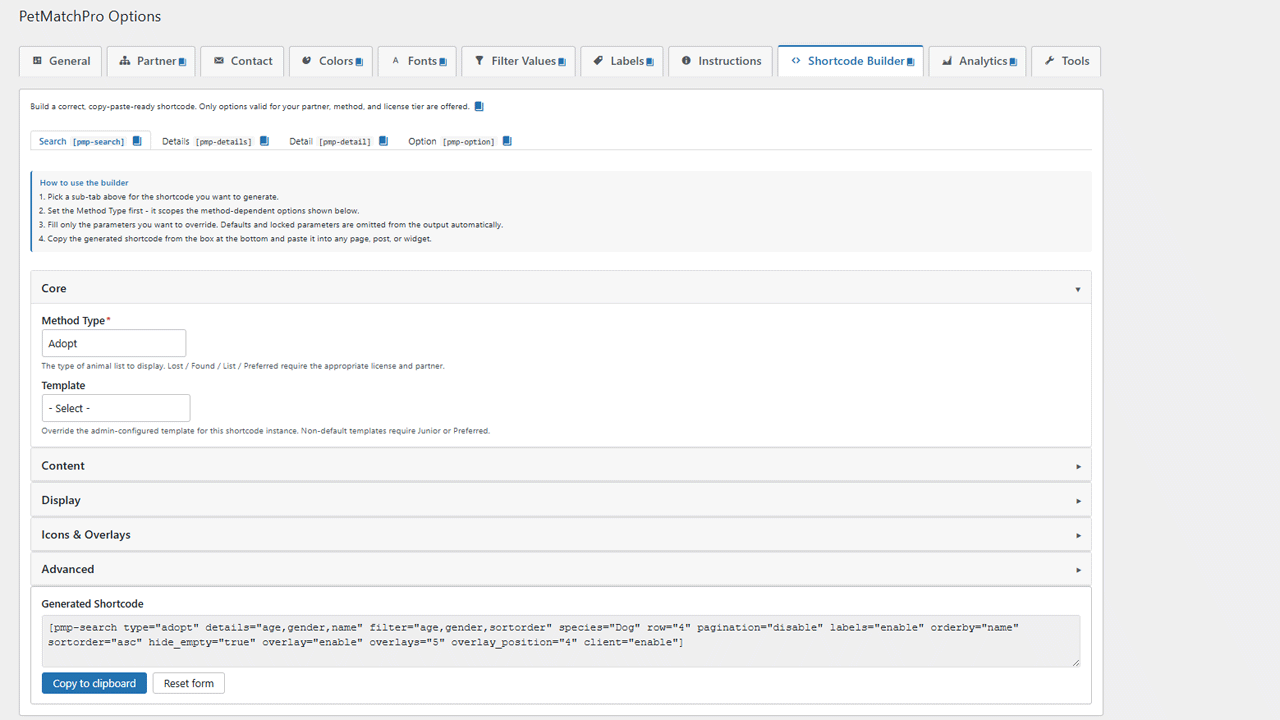The image size is (1280, 720).
Task: Open the help icon beside Fonts tab
Action: (443, 62)
